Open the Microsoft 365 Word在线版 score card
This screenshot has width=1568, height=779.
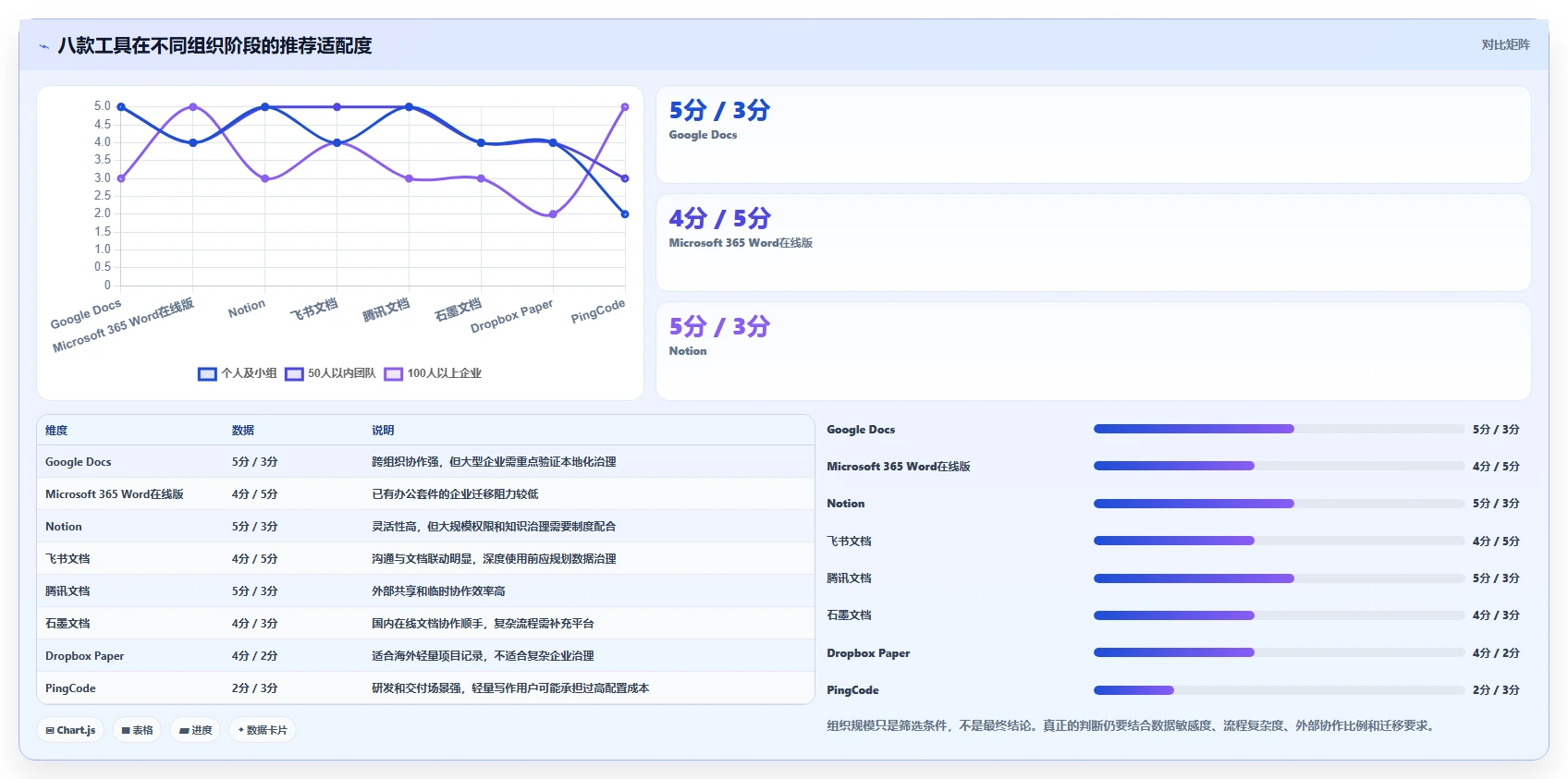click(x=1094, y=243)
